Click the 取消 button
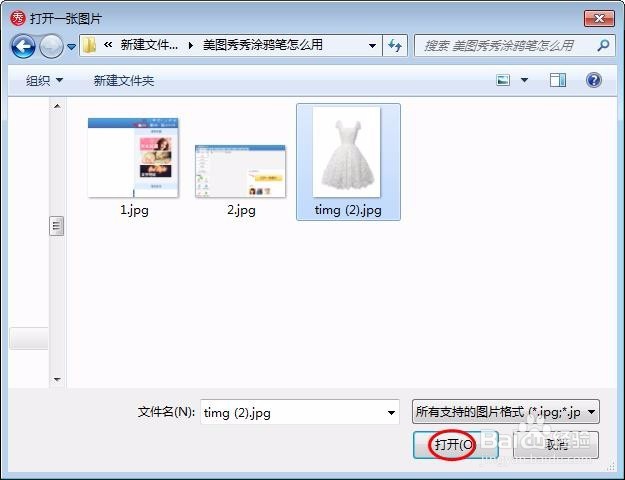 coord(556,445)
